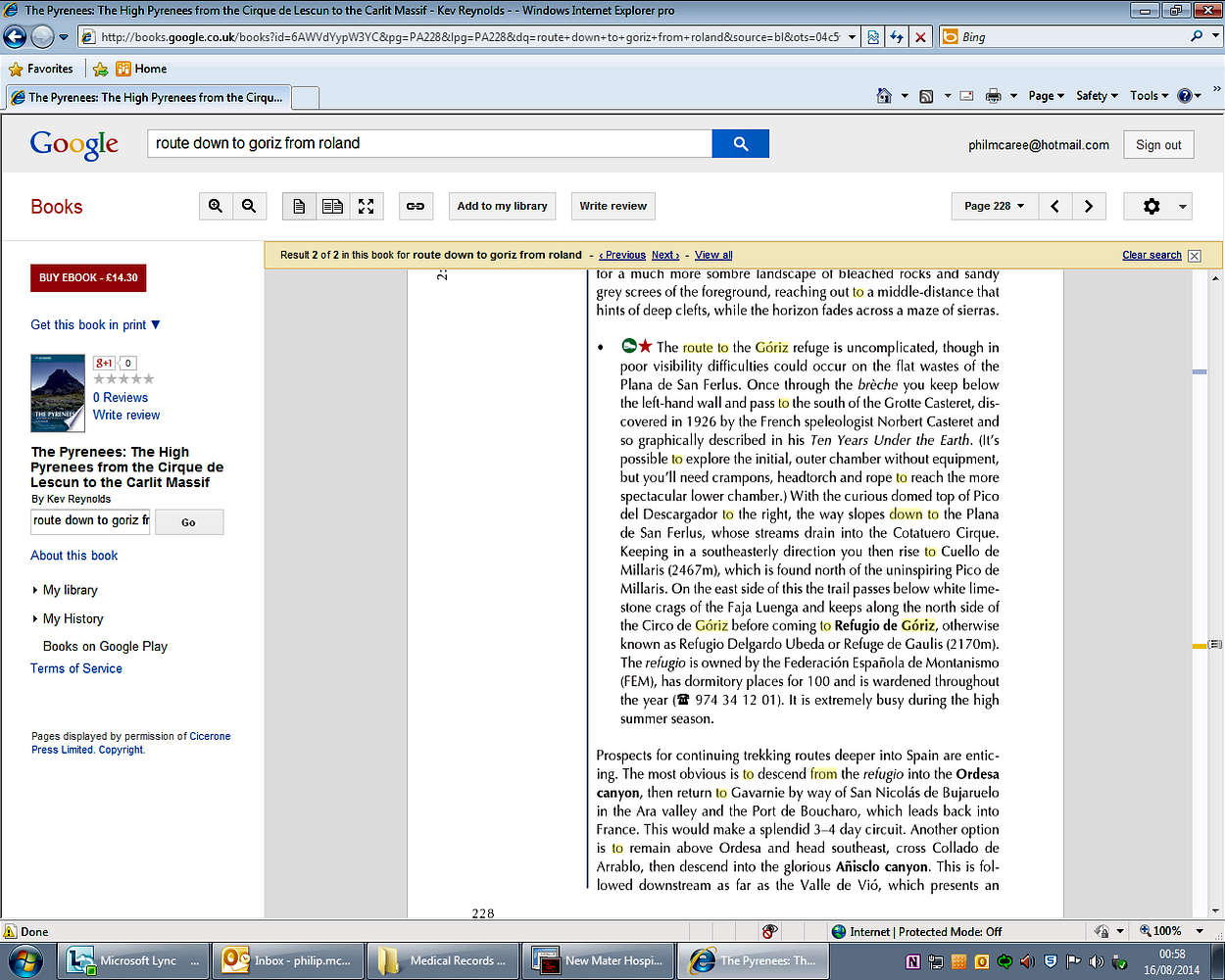Click the Link chain icon
Image resolution: width=1225 pixels, height=980 pixels.
[x=416, y=206]
